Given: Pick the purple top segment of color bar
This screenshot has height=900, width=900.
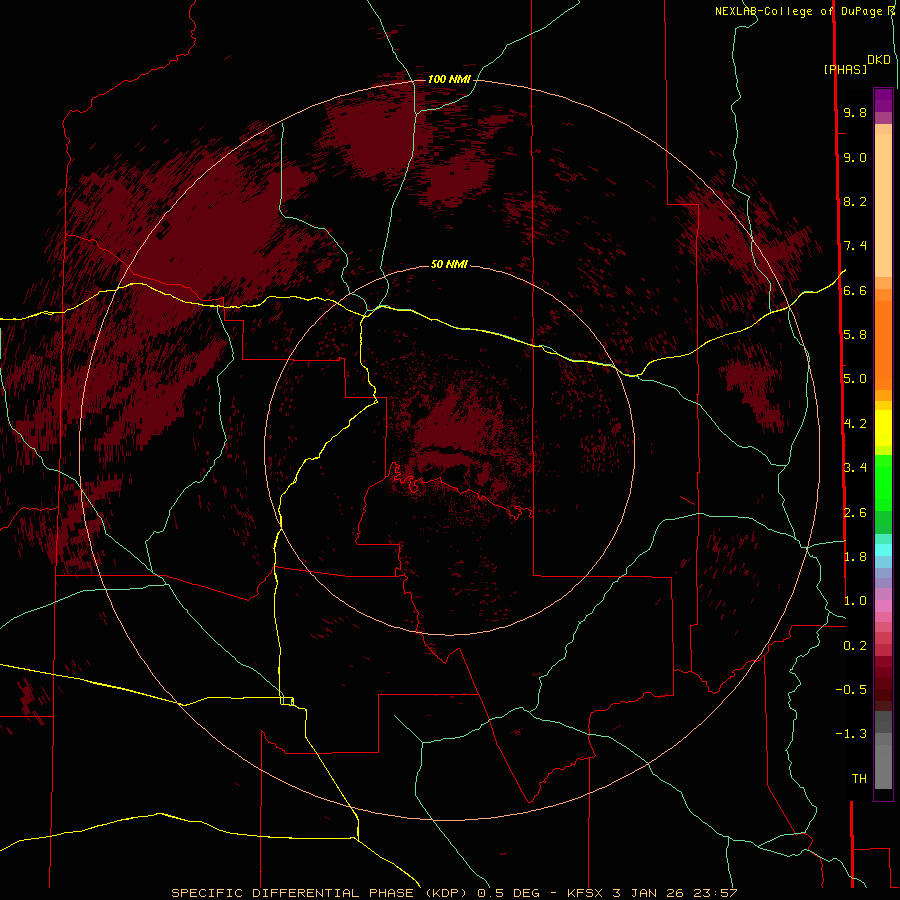Looking at the screenshot, I should tap(883, 100).
